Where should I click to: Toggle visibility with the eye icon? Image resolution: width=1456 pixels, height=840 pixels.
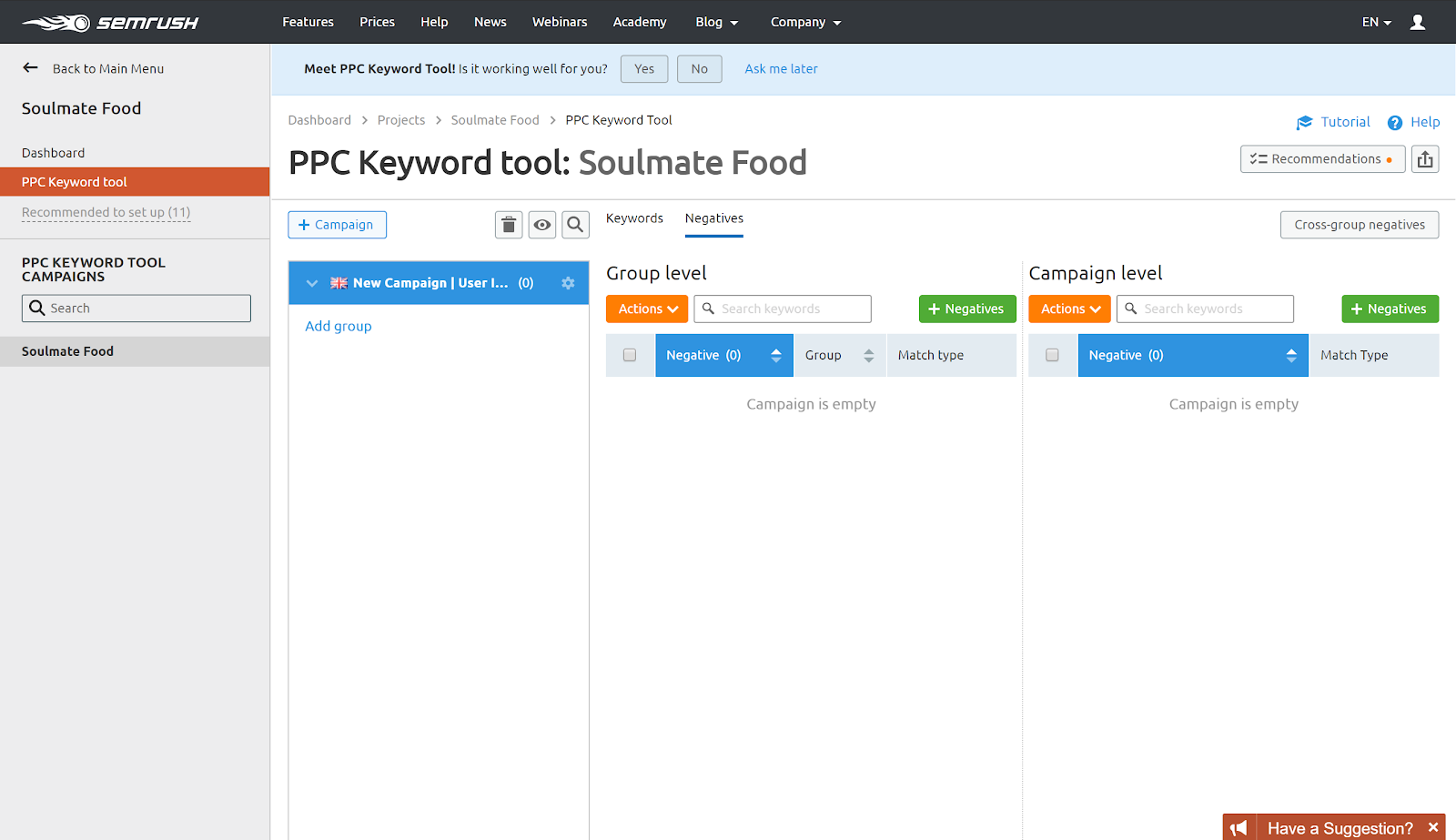(x=542, y=225)
